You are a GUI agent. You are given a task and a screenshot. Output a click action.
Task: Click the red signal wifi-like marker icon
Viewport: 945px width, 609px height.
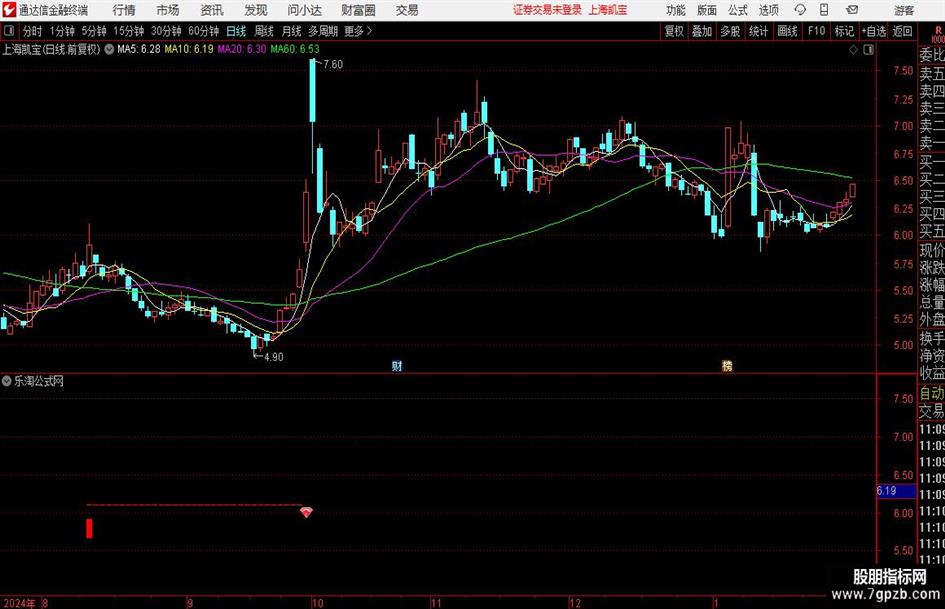pyautogui.click(x=306, y=513)
